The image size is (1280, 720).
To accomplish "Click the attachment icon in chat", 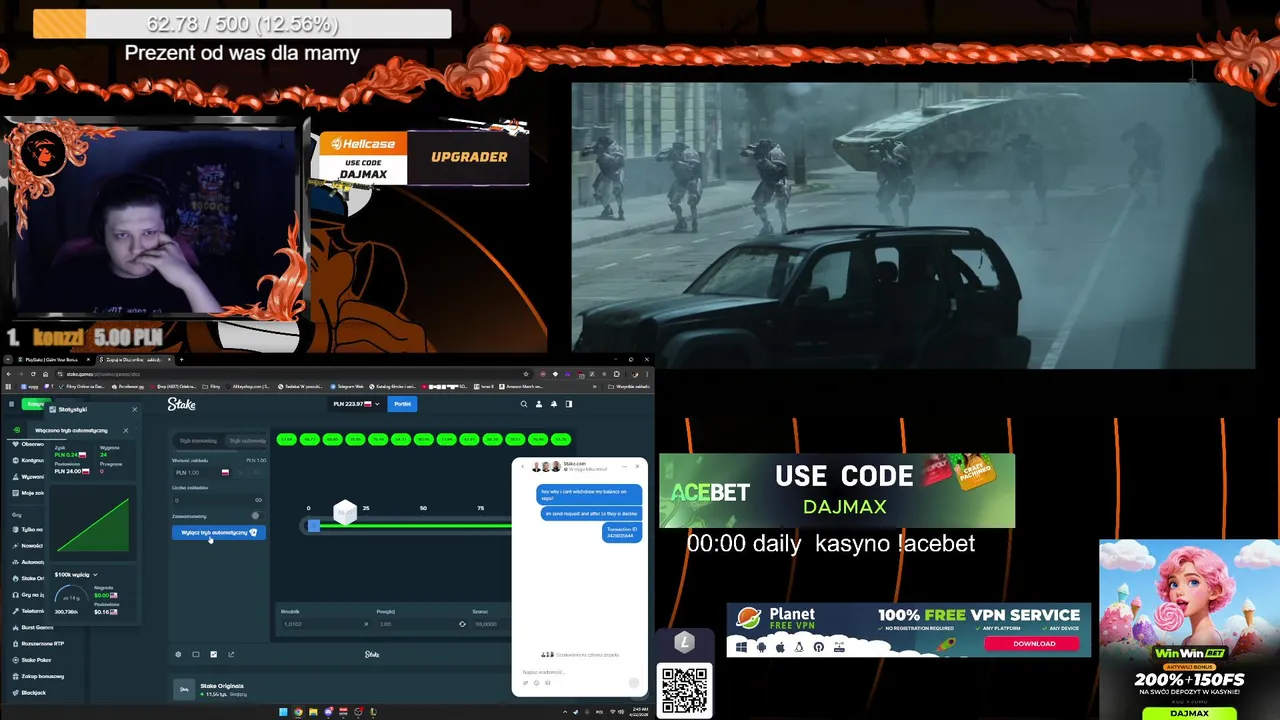I will pos(526,683).
